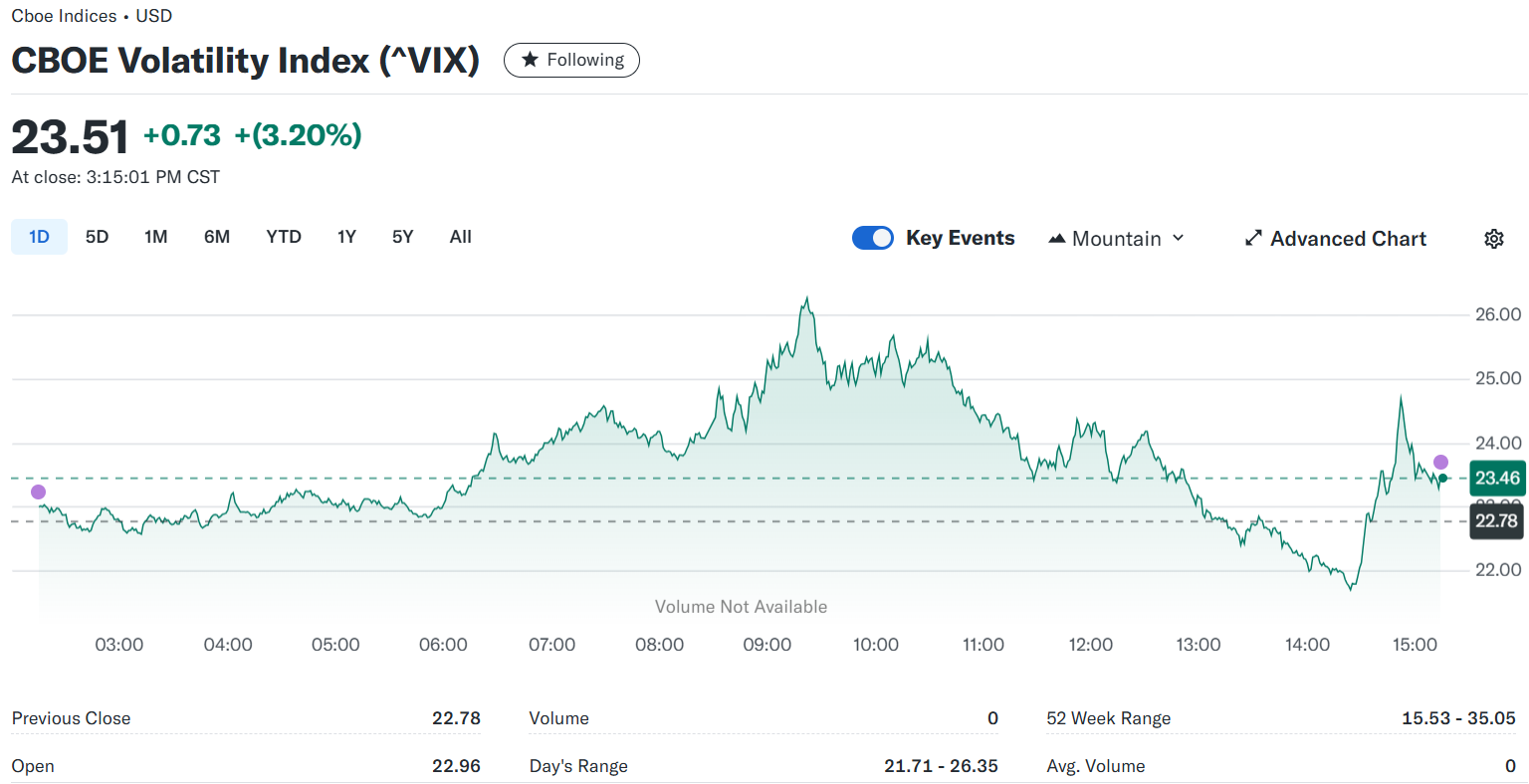
Task: Toggle Key Events switch off
Action: [873, 238]
